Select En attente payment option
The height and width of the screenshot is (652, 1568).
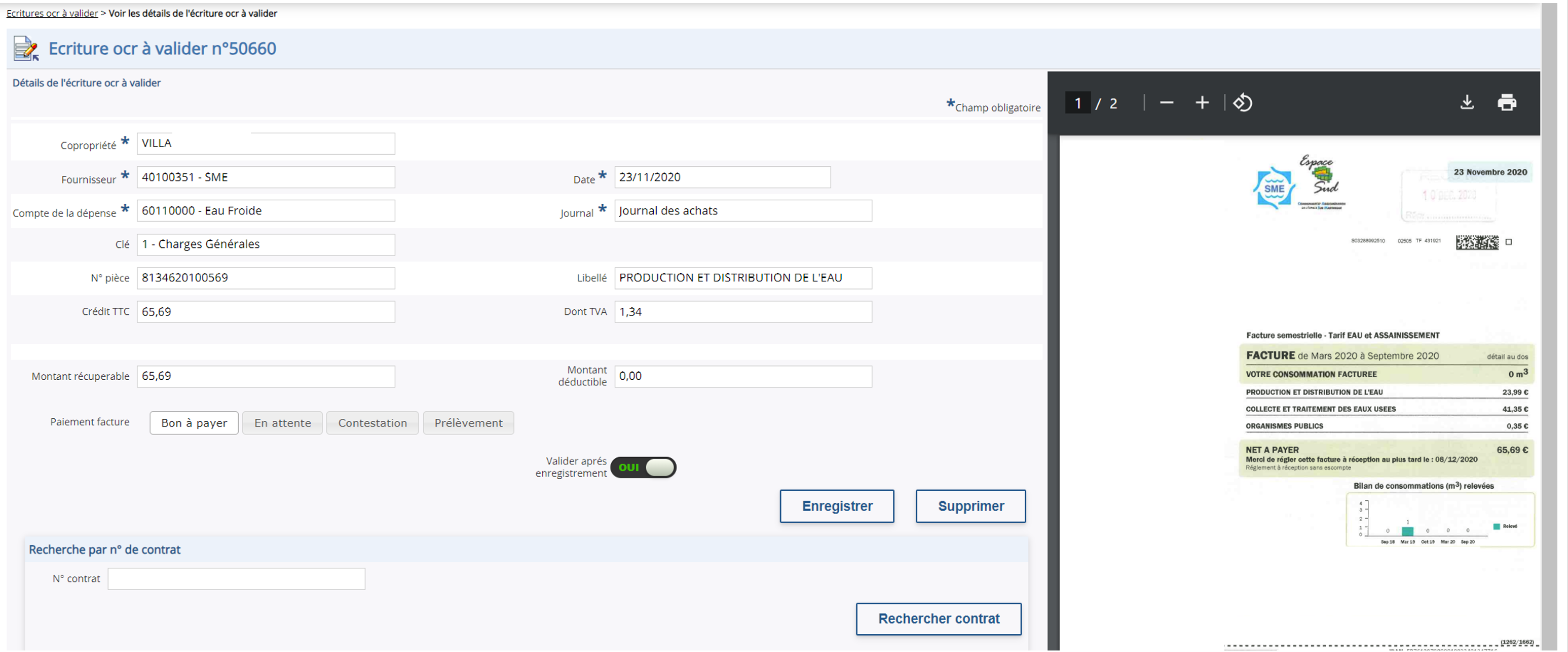(282, 423)
